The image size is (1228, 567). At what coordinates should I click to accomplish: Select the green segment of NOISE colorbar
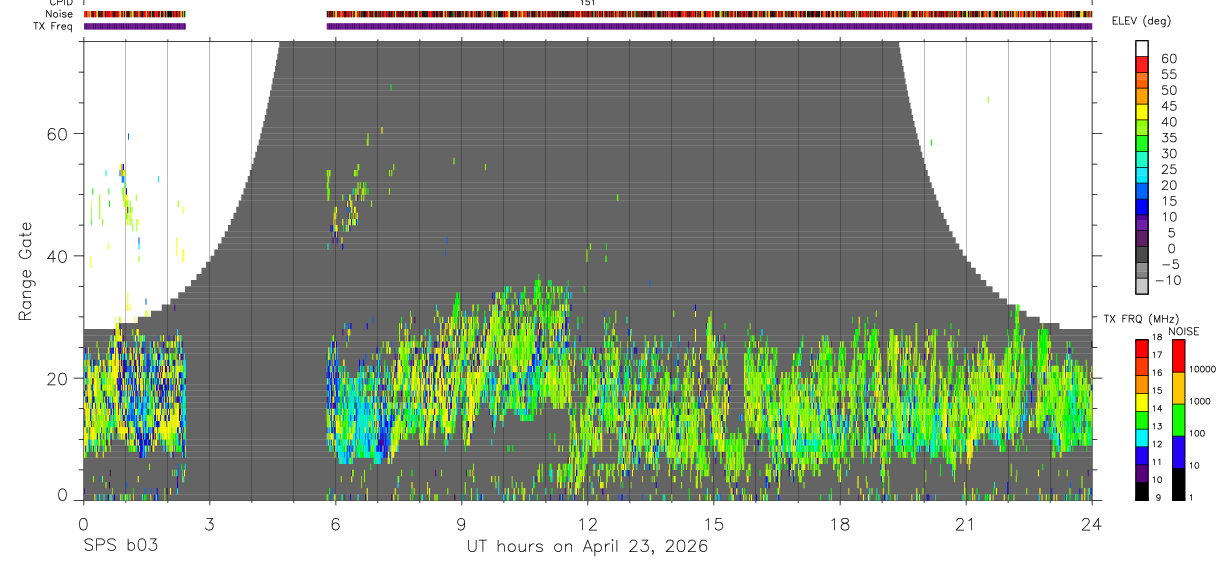[x=1179, y=419]
